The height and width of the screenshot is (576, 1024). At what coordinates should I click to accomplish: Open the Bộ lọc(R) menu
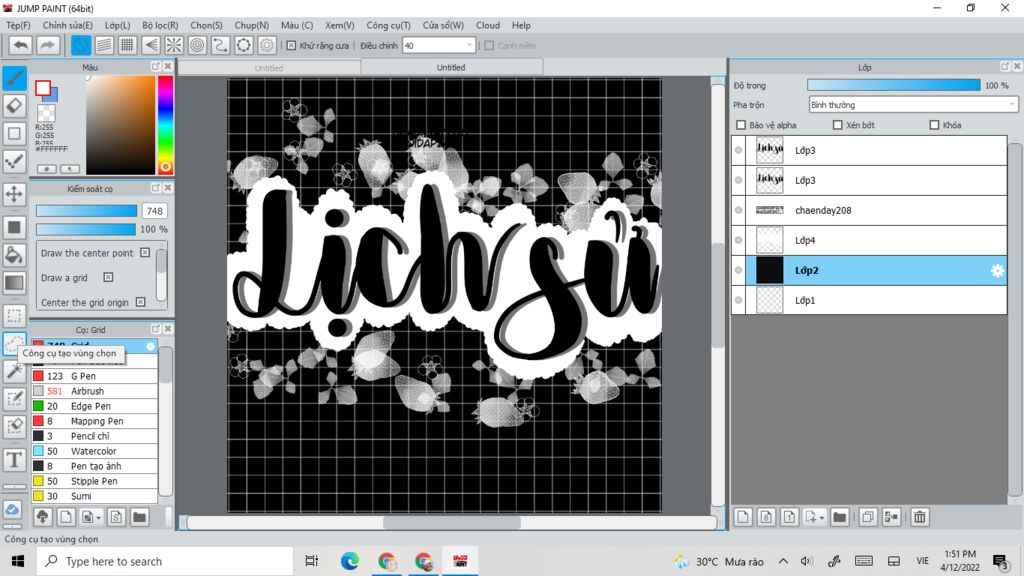[x=160, y=25]
